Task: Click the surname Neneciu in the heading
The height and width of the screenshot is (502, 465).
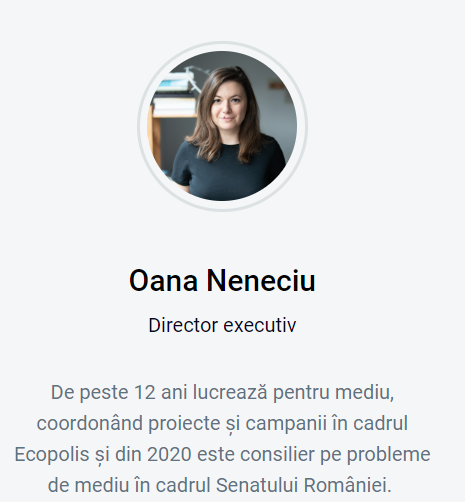Action: click(x=261, y=281)
